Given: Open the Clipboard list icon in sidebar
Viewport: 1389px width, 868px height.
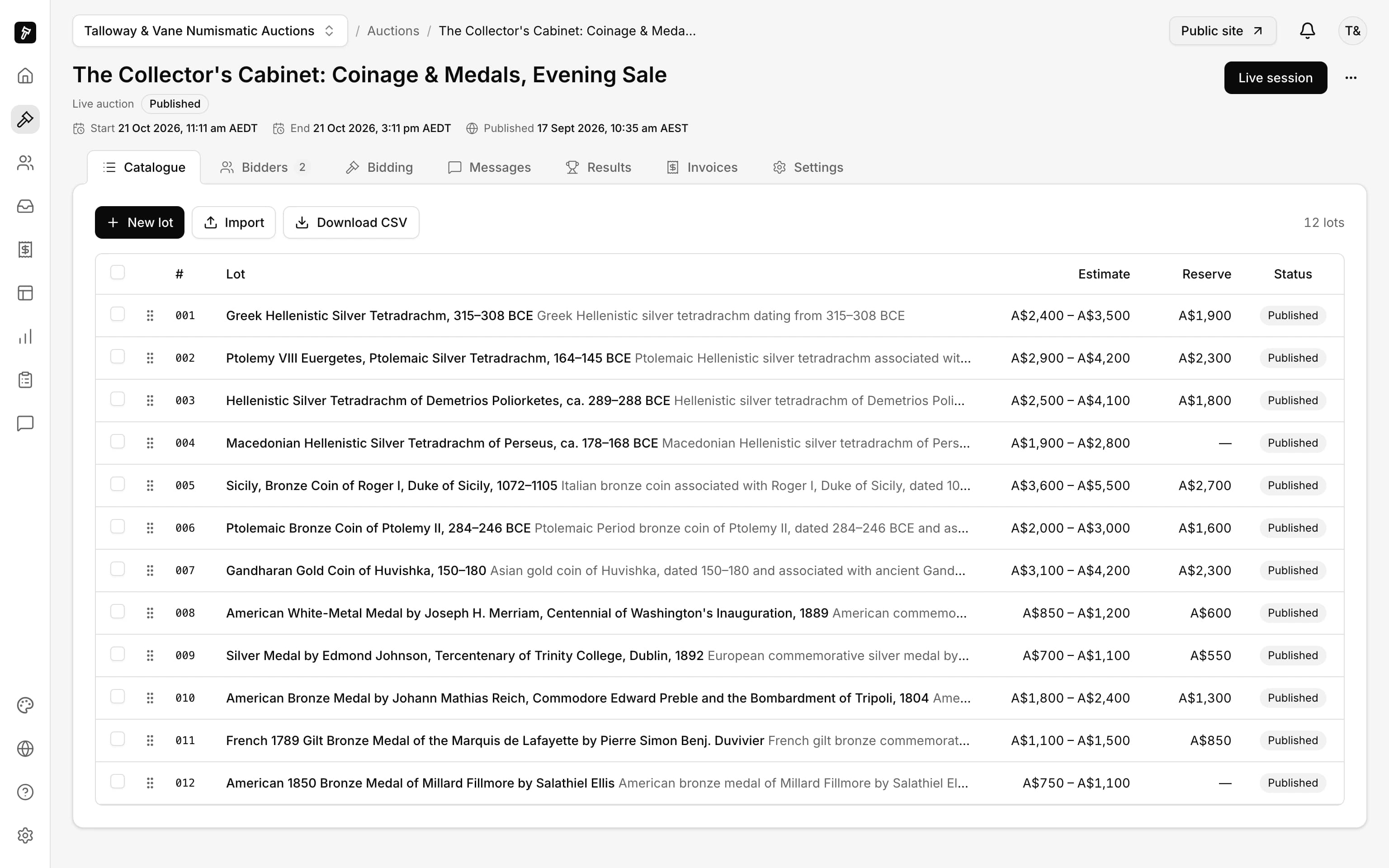Looking at the screenshot, I should (25, 380).
